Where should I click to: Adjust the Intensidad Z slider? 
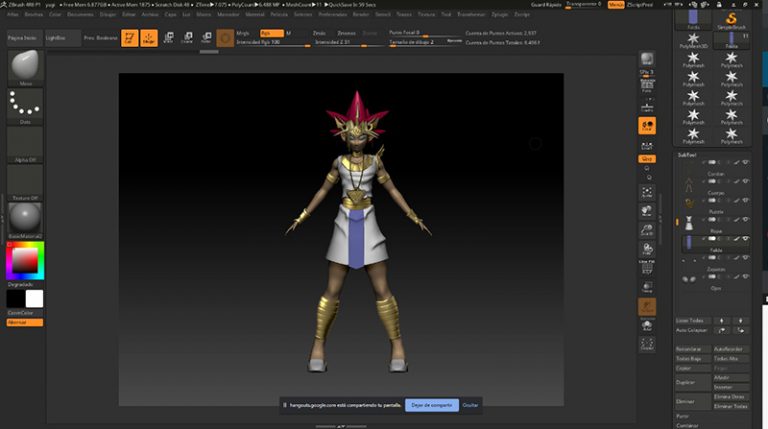click(348, 43)
